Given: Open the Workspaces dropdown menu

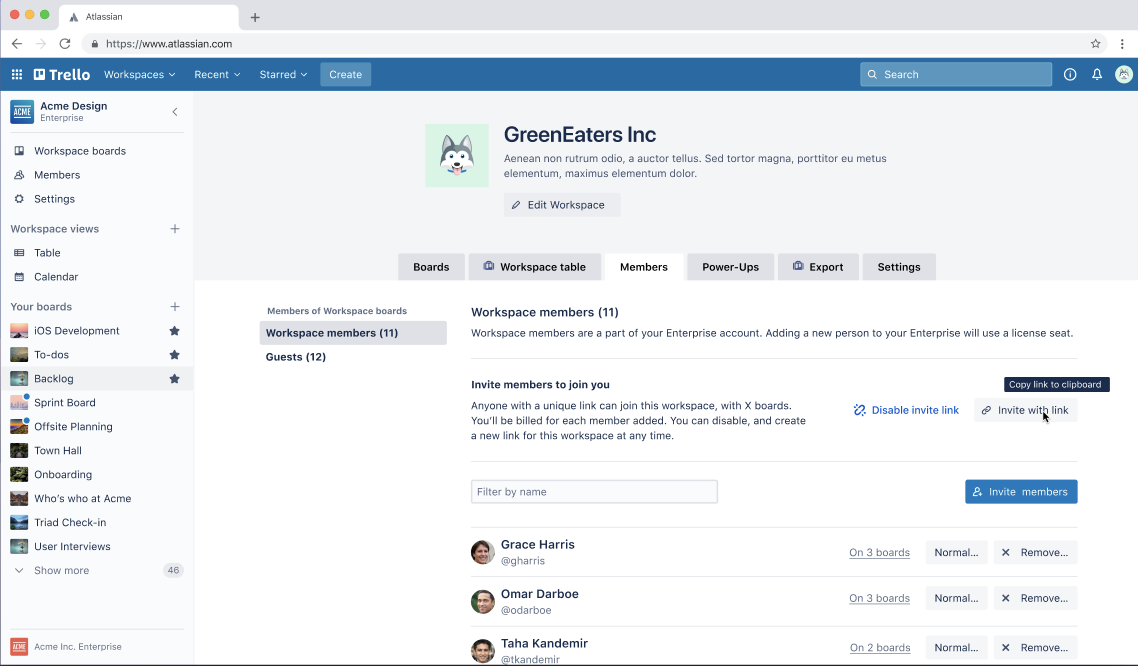Looking at the screenshot, I should pyautogui.click(x=139, y=74).
